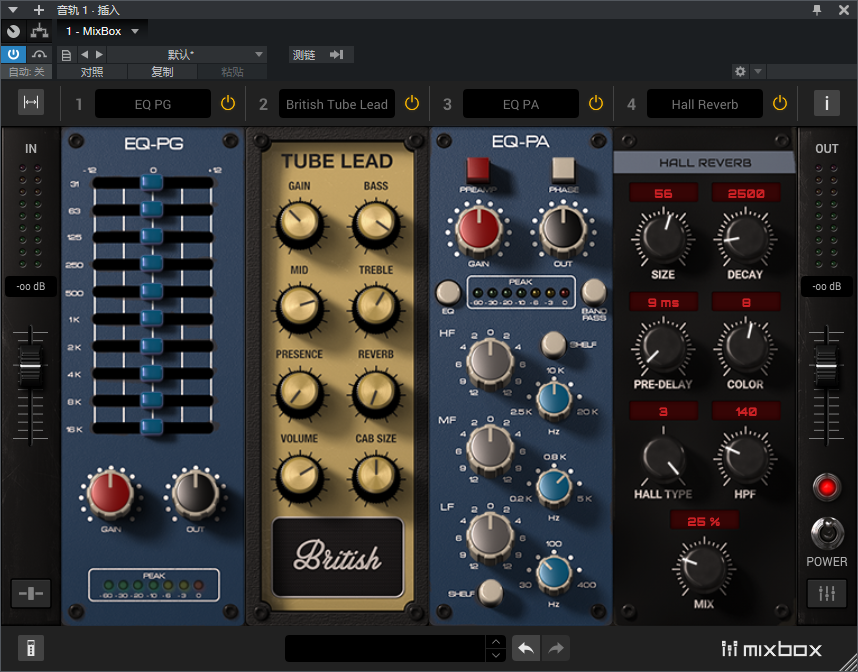Click the info 'i' button
The width and height of the screenshot is (858, 672).
[826, 103]
